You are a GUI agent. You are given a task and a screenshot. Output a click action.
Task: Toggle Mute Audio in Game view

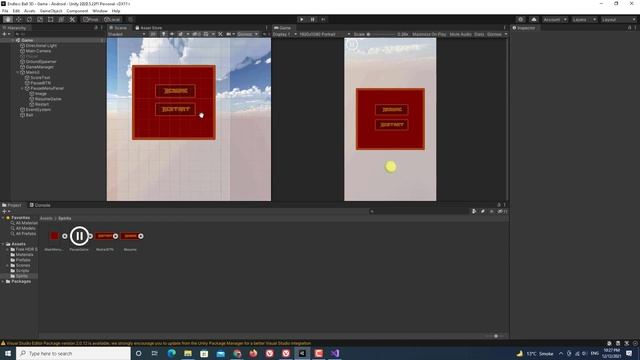click(x=460, y=34)
